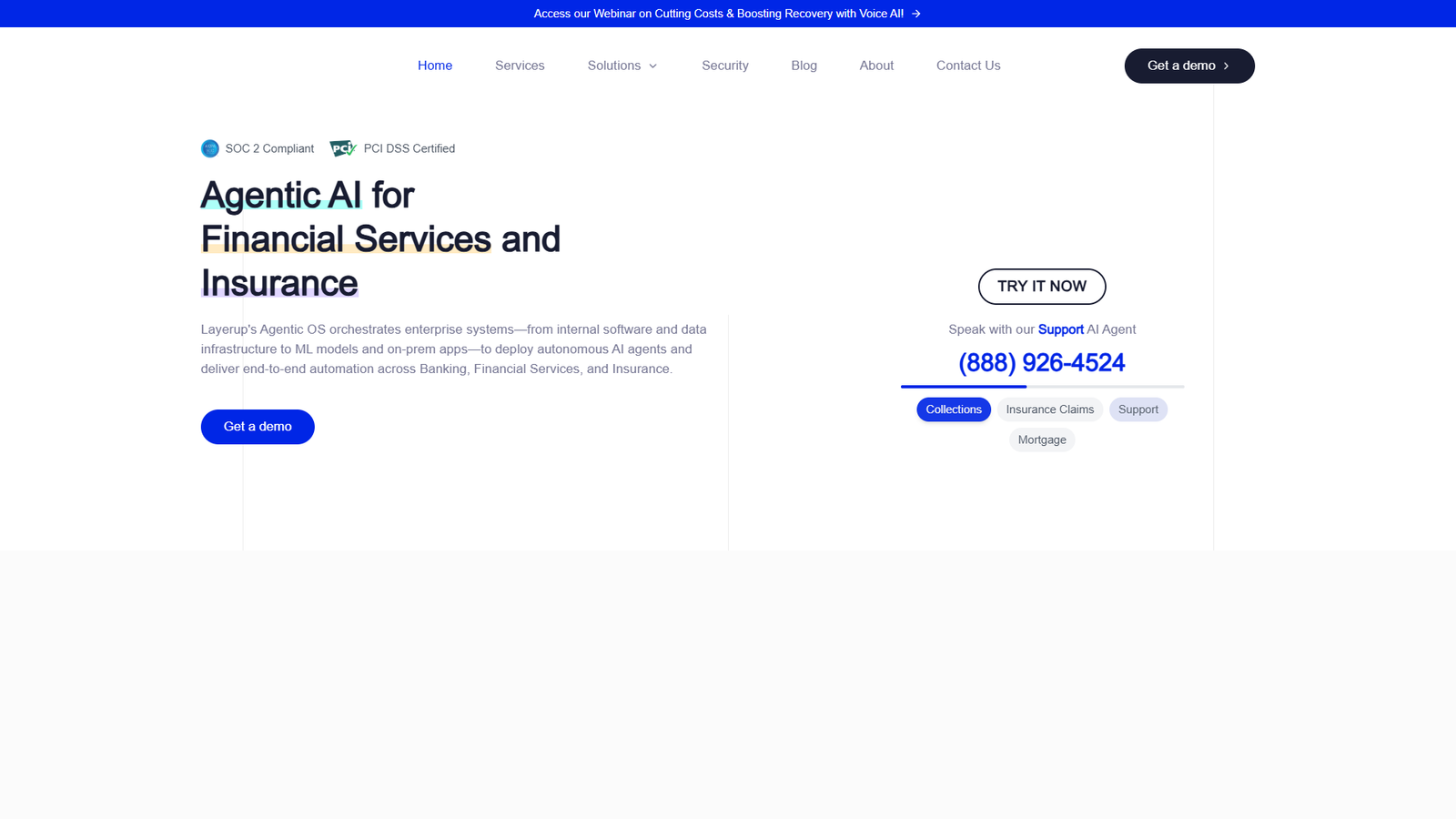Navigate to the Security page
The width and height of the screenshot is (1456, 819).
point(725,66)
